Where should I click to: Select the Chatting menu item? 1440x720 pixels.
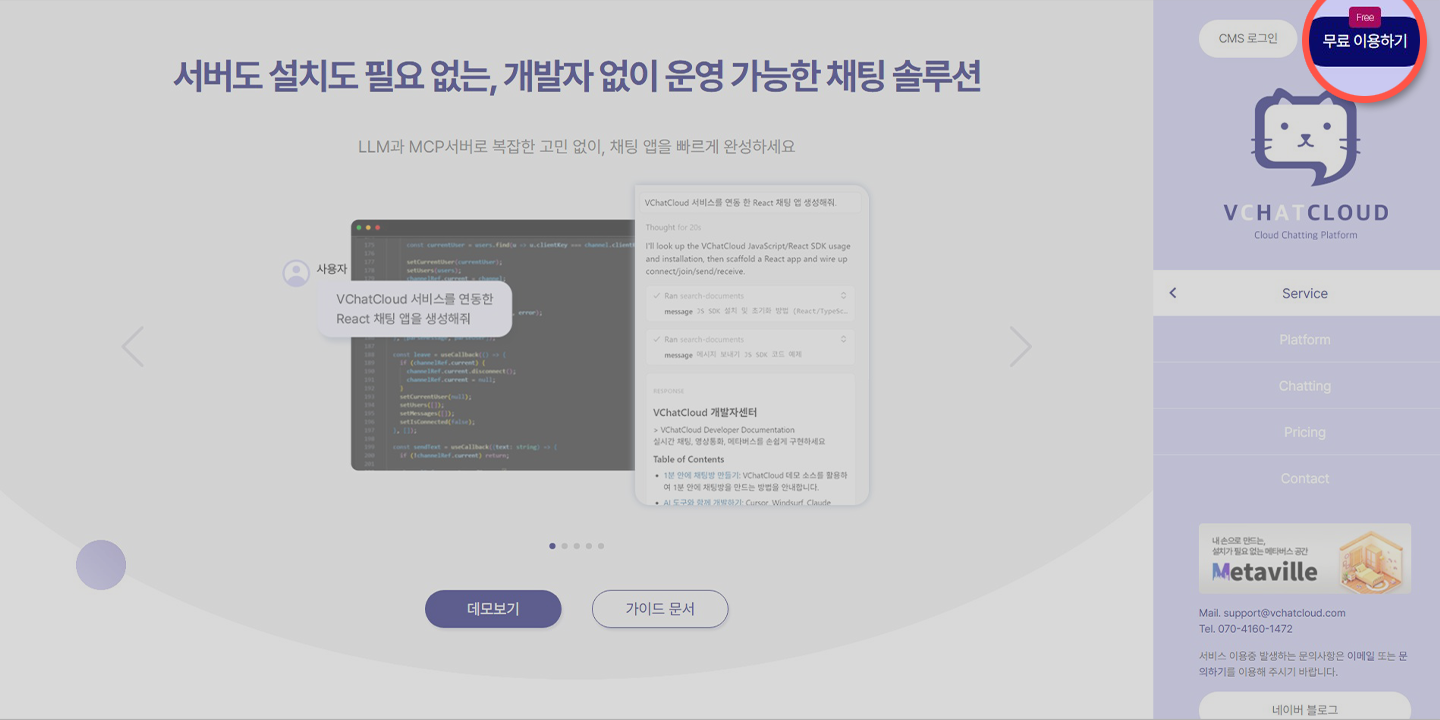pyautogui.click(x=1305, y=385)
